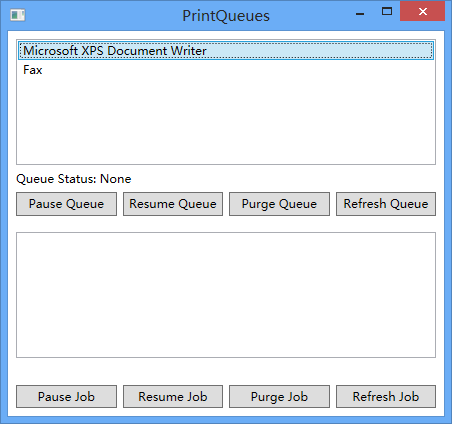
Task: Click the PrintQueues title text
Action: click(x=226, y=16)
